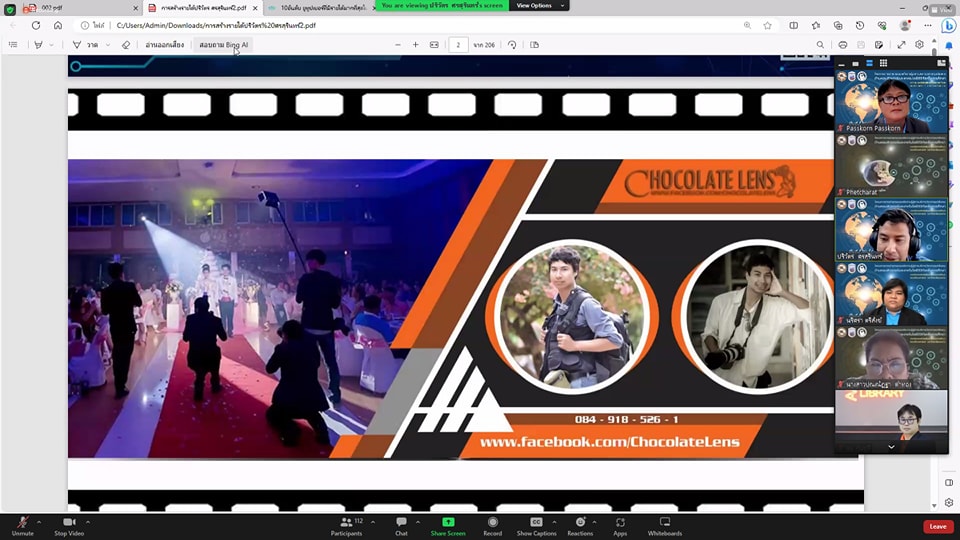Viewport: 960px width, 540px height.
Task: Minimize Zoom video panel to bar
Action: pyautogui.click(x=841, y=63)
